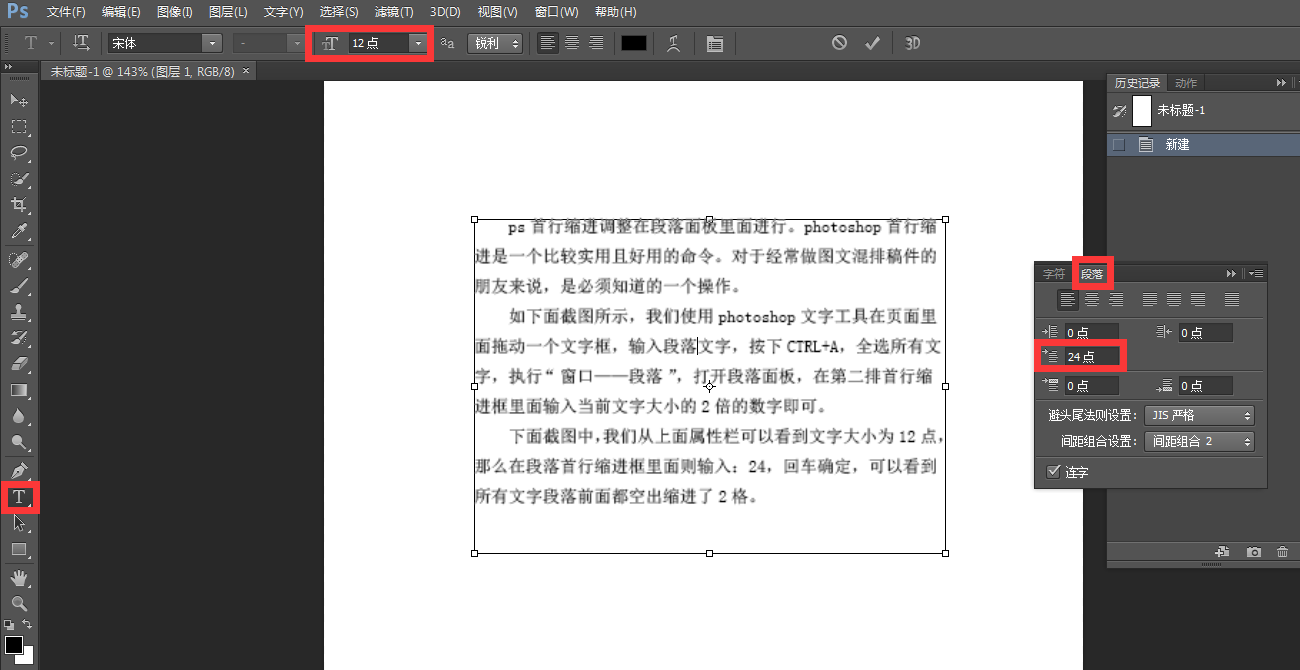Image resolution: width=1300 pixels, height=670 pixels.
Task: Open the text color swatch
Action: coord(634,43)
